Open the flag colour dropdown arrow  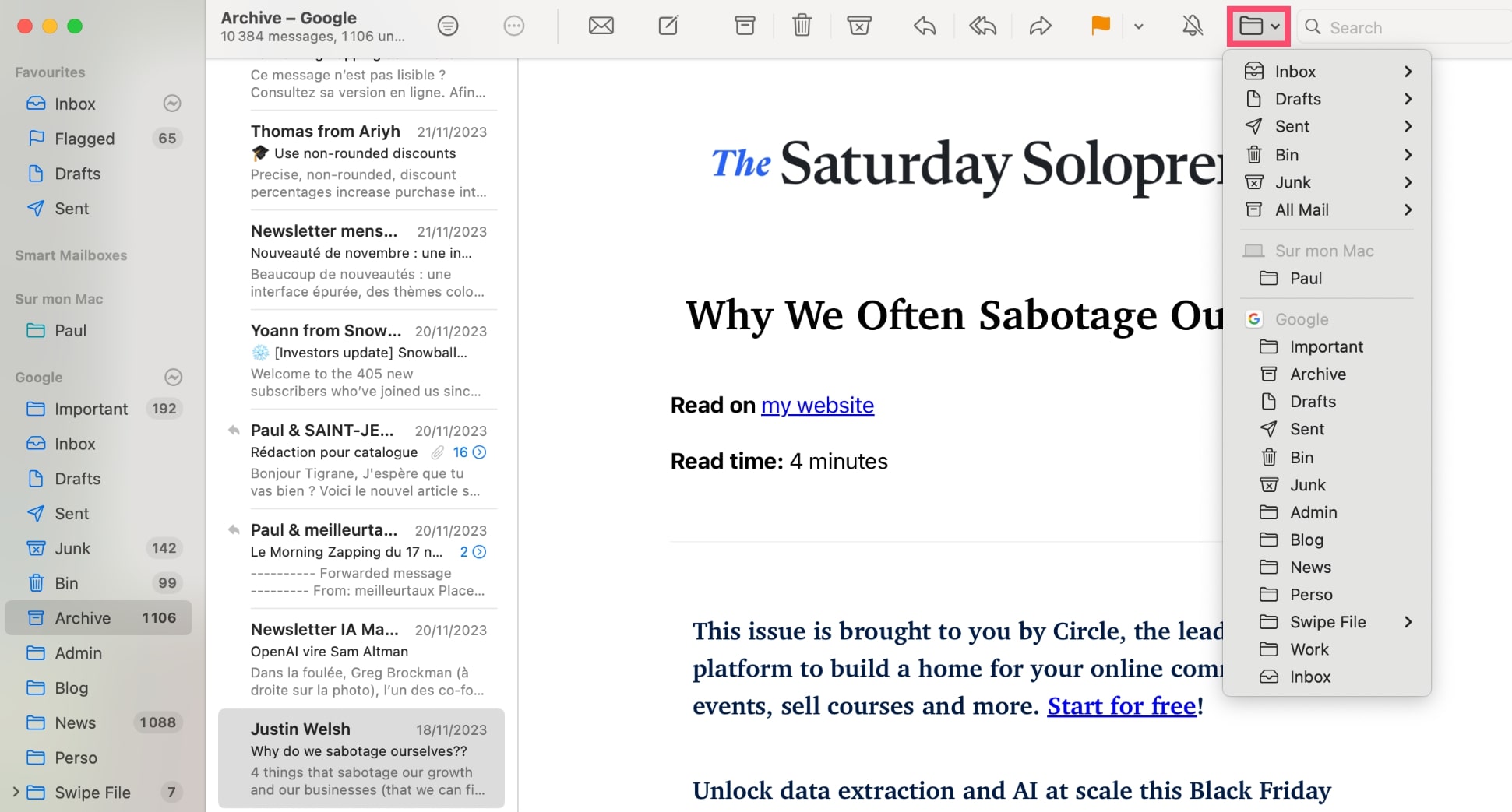click(x=1138, y=26)
